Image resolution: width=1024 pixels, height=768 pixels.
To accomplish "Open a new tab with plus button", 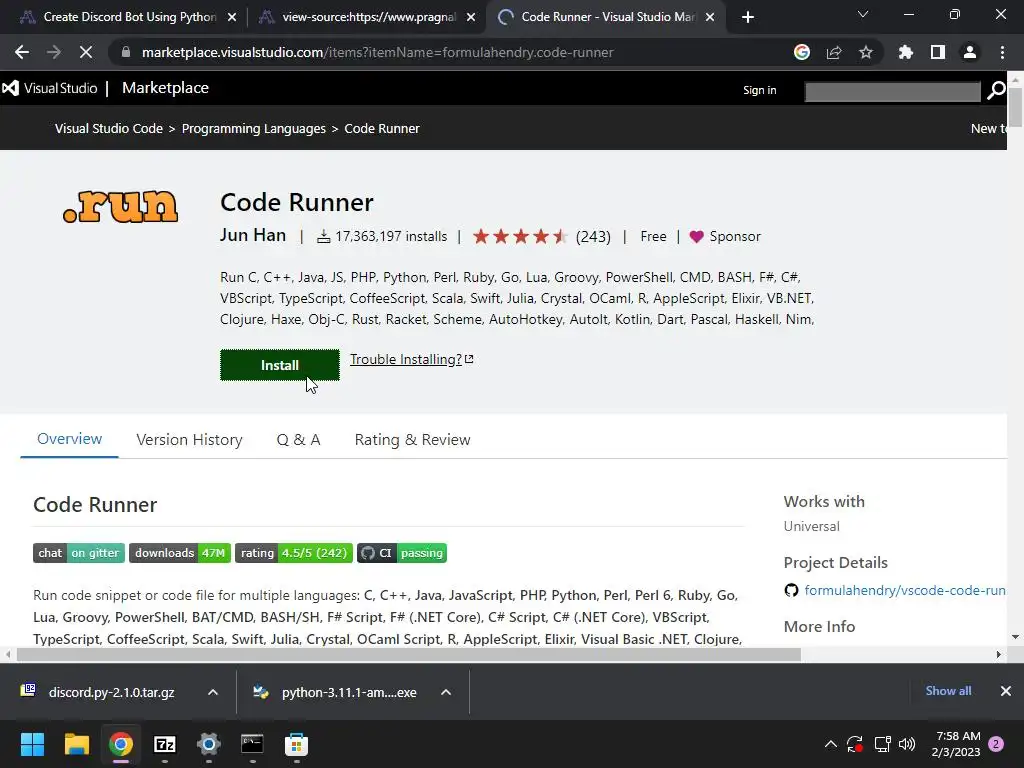I will (x=748, y=17).
